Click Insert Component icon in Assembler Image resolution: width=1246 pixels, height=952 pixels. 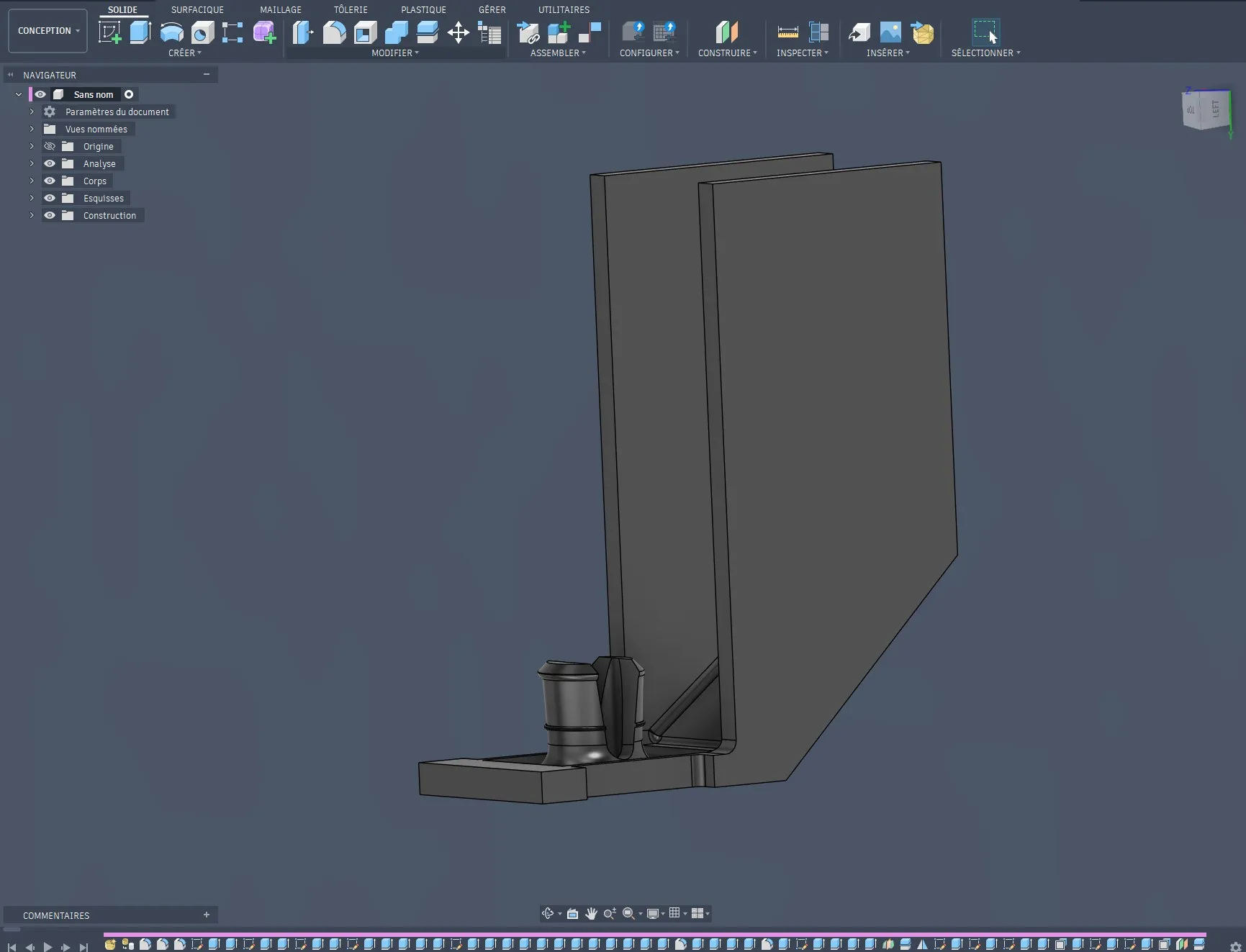(528, 32)
